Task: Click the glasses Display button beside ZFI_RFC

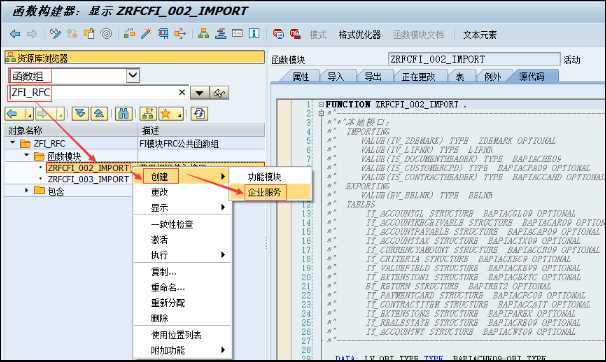Action: tap(219, 93)
